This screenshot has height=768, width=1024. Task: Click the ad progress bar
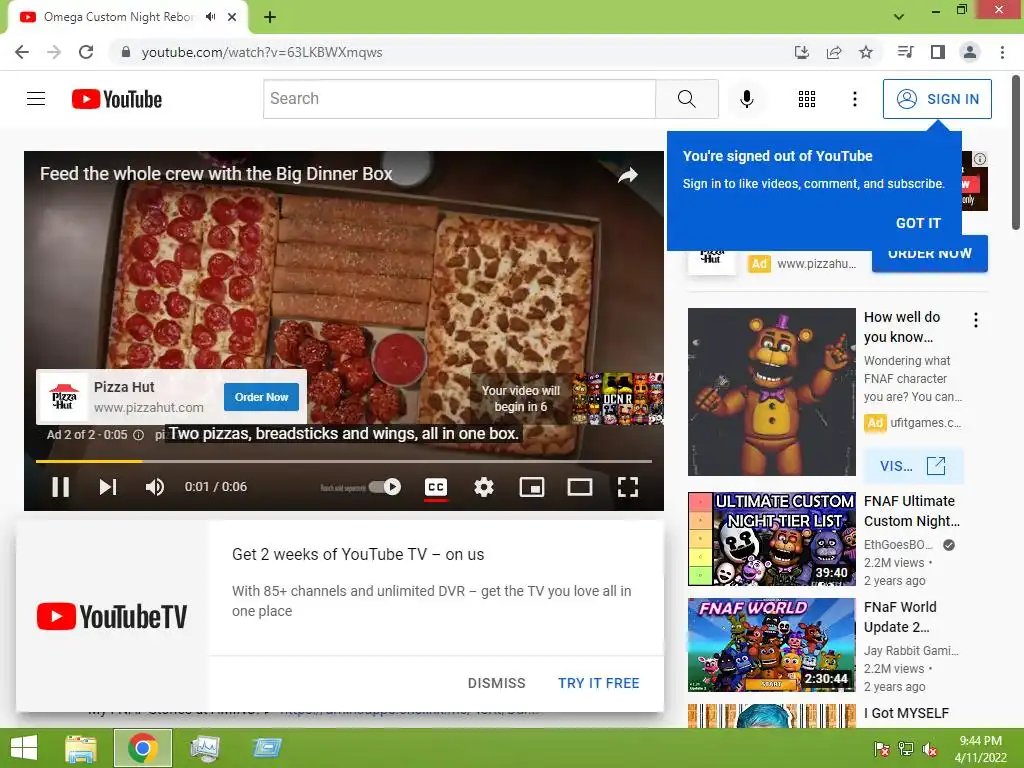344,461
